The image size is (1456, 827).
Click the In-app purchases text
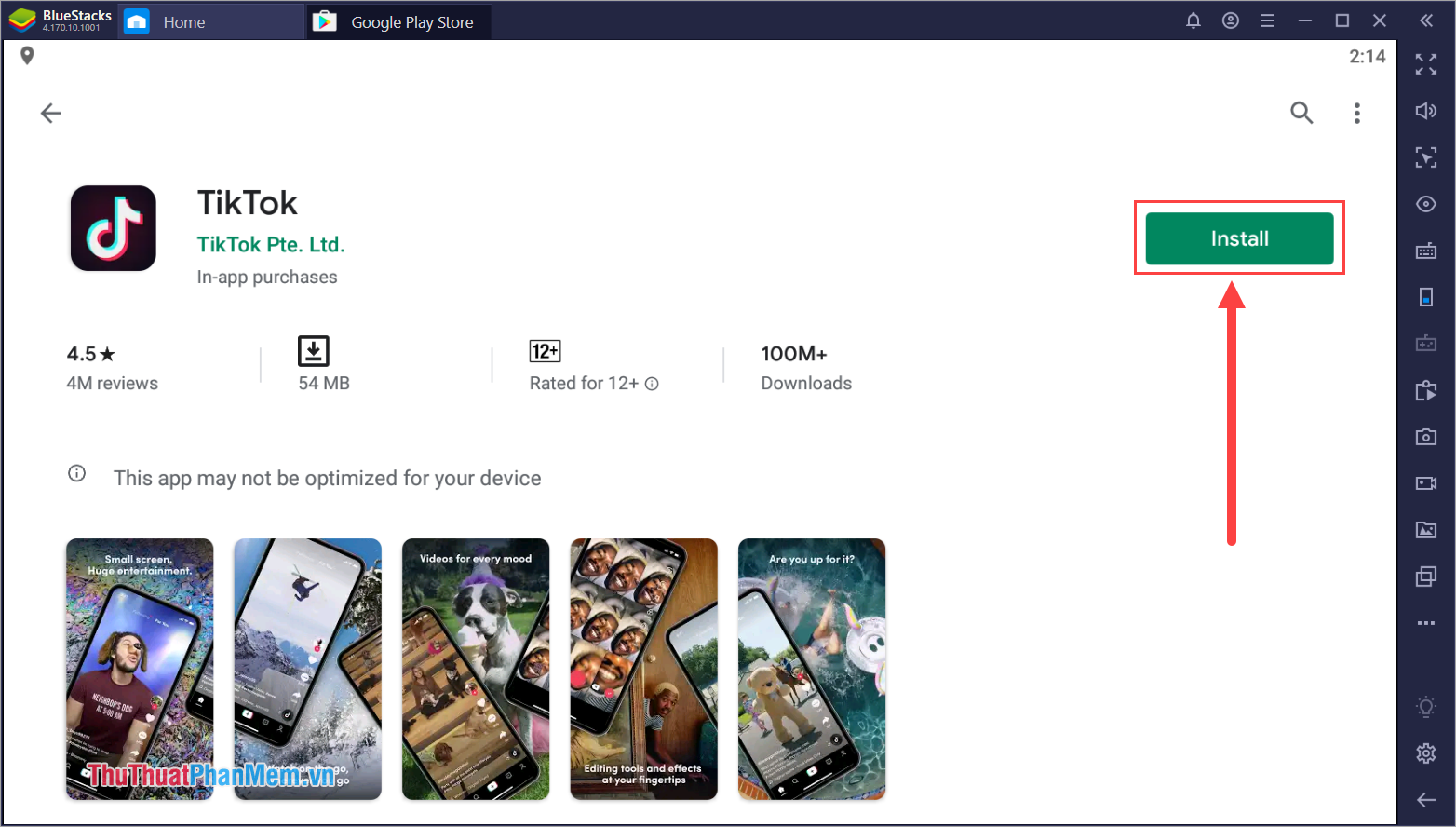[x=267, y=277]
